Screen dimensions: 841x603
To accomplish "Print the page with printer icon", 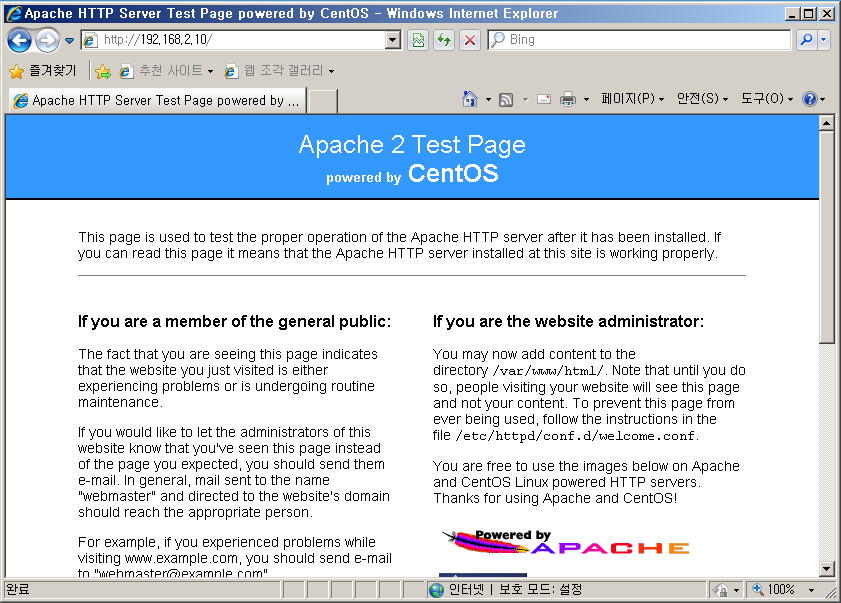I will point(567,99).
